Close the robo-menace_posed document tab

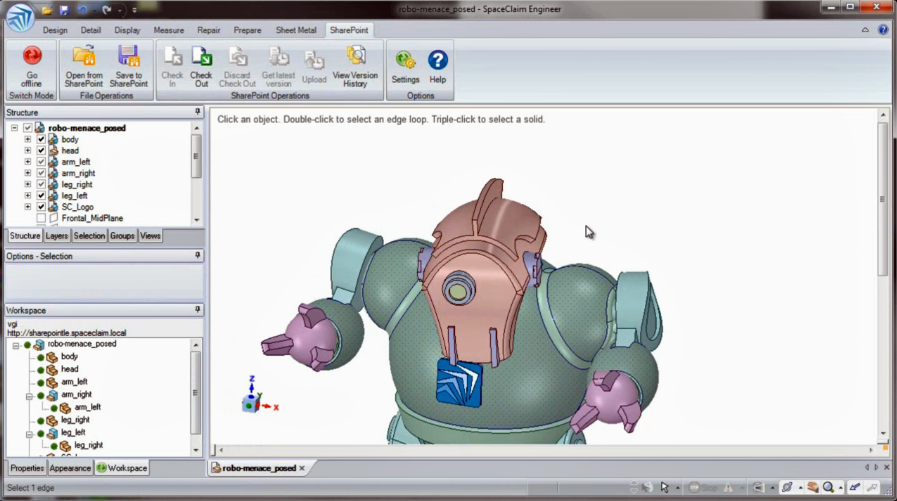[x=302, y=468]
